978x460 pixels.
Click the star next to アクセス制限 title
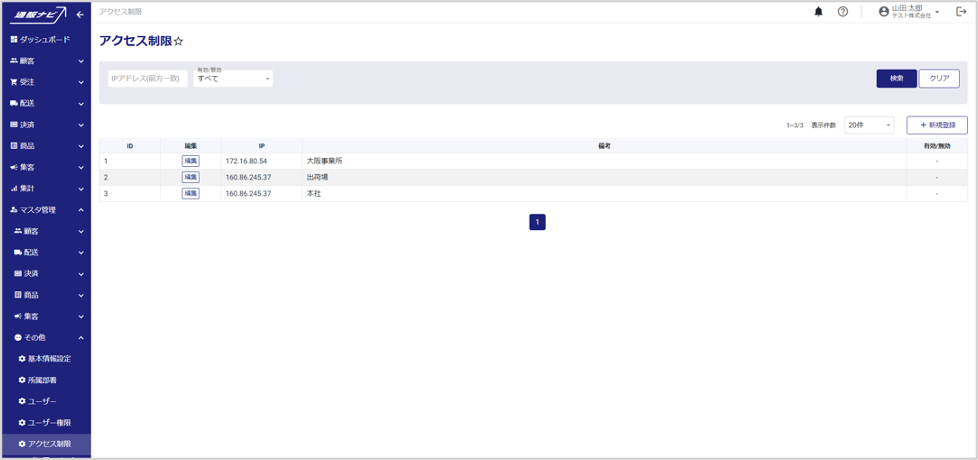179,41
